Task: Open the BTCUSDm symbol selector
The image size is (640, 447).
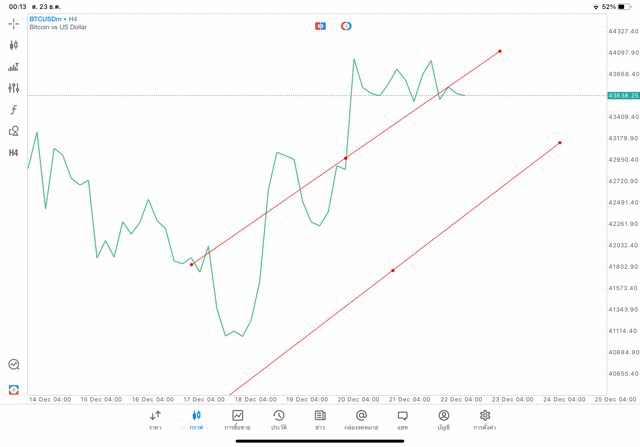Action: click(54, 18)
